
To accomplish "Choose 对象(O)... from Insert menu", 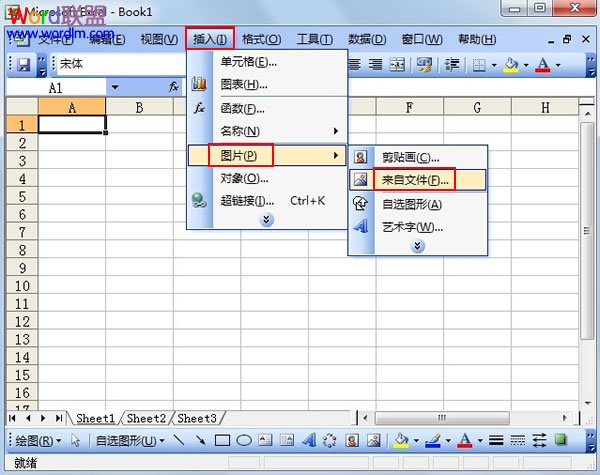I will click(x=268, y=178).
